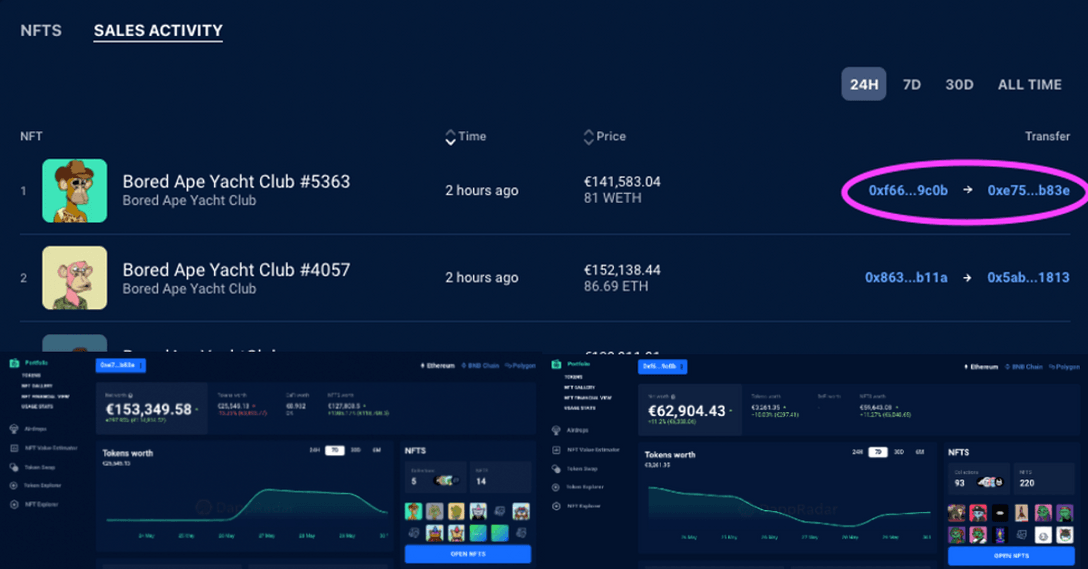Click sender address 0xf66...9c0b

[x=907, y=190]
